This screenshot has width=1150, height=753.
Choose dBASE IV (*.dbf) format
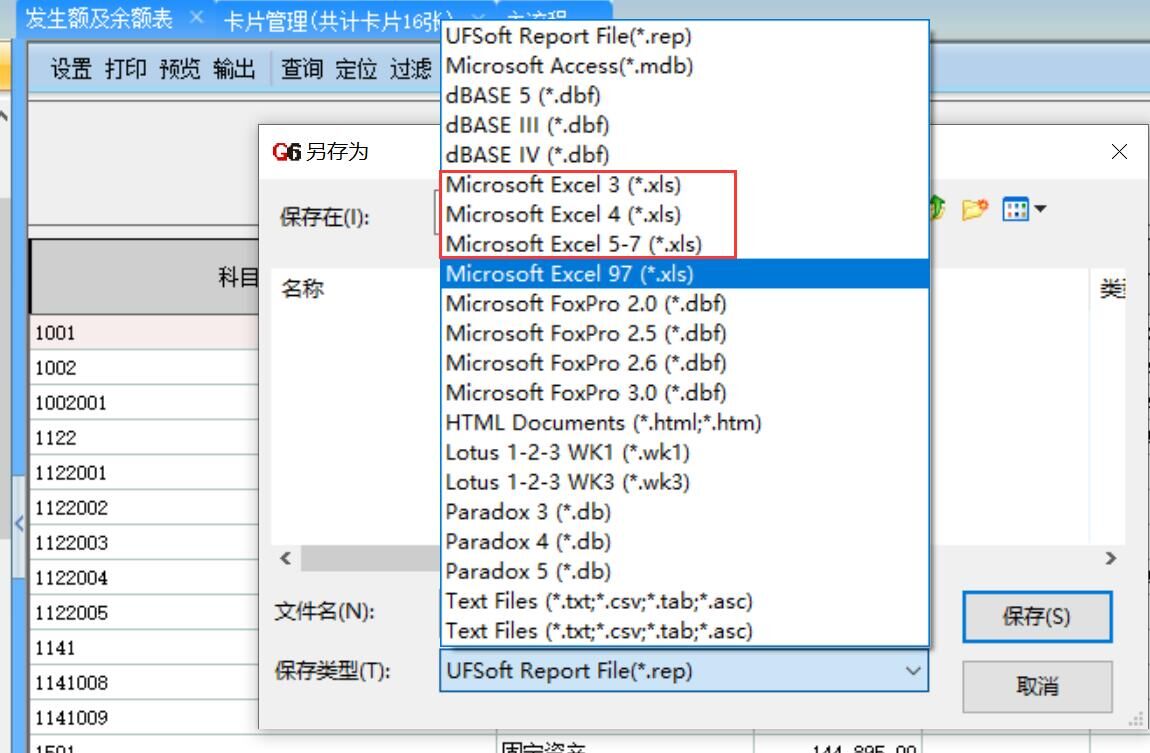[x=685, y=155]
